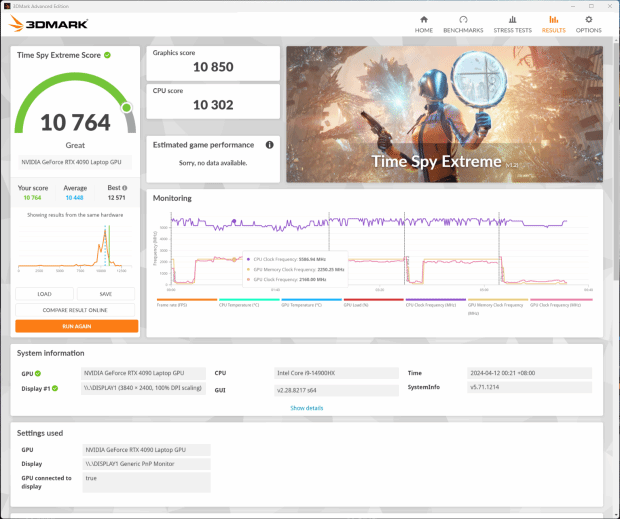Screen dimensions: 620x519
Task: Click the CPU score value 10 302
Action: [x=213, y=105]
